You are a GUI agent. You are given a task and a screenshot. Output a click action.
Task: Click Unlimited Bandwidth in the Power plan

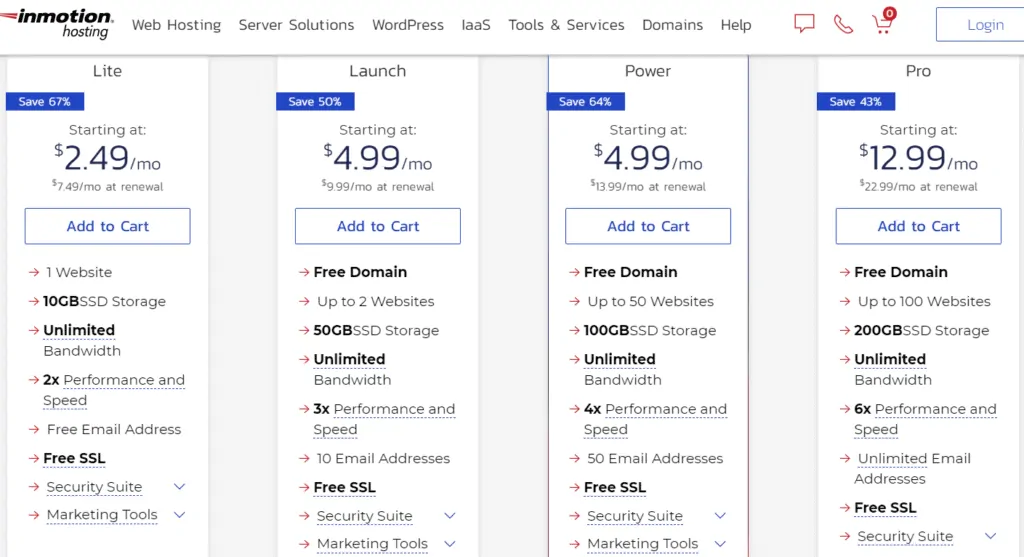[622, 370]
